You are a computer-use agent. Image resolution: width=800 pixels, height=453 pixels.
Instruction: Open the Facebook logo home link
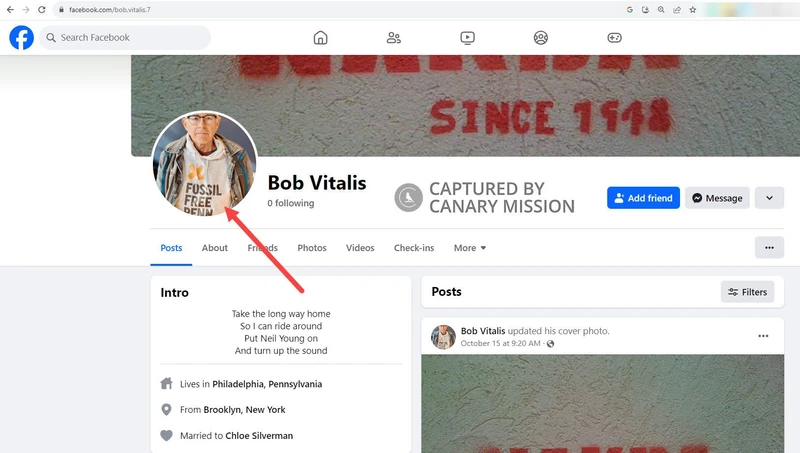tap(21, 38)
